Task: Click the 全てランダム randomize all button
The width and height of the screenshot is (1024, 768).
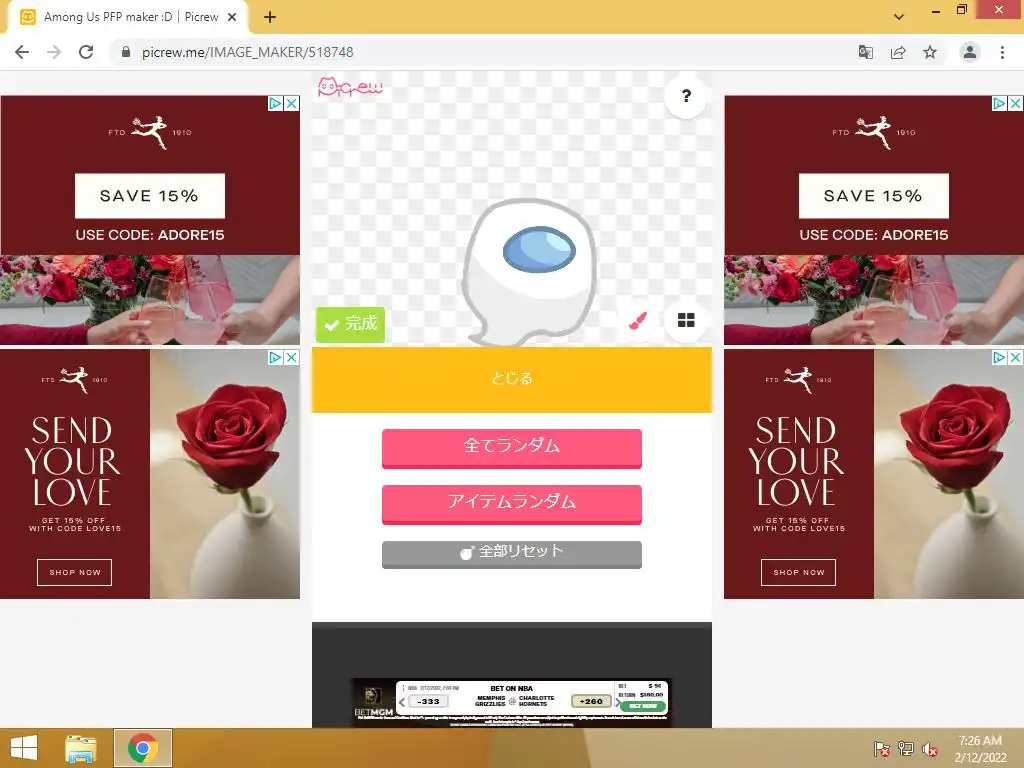Action: (512, 447)
